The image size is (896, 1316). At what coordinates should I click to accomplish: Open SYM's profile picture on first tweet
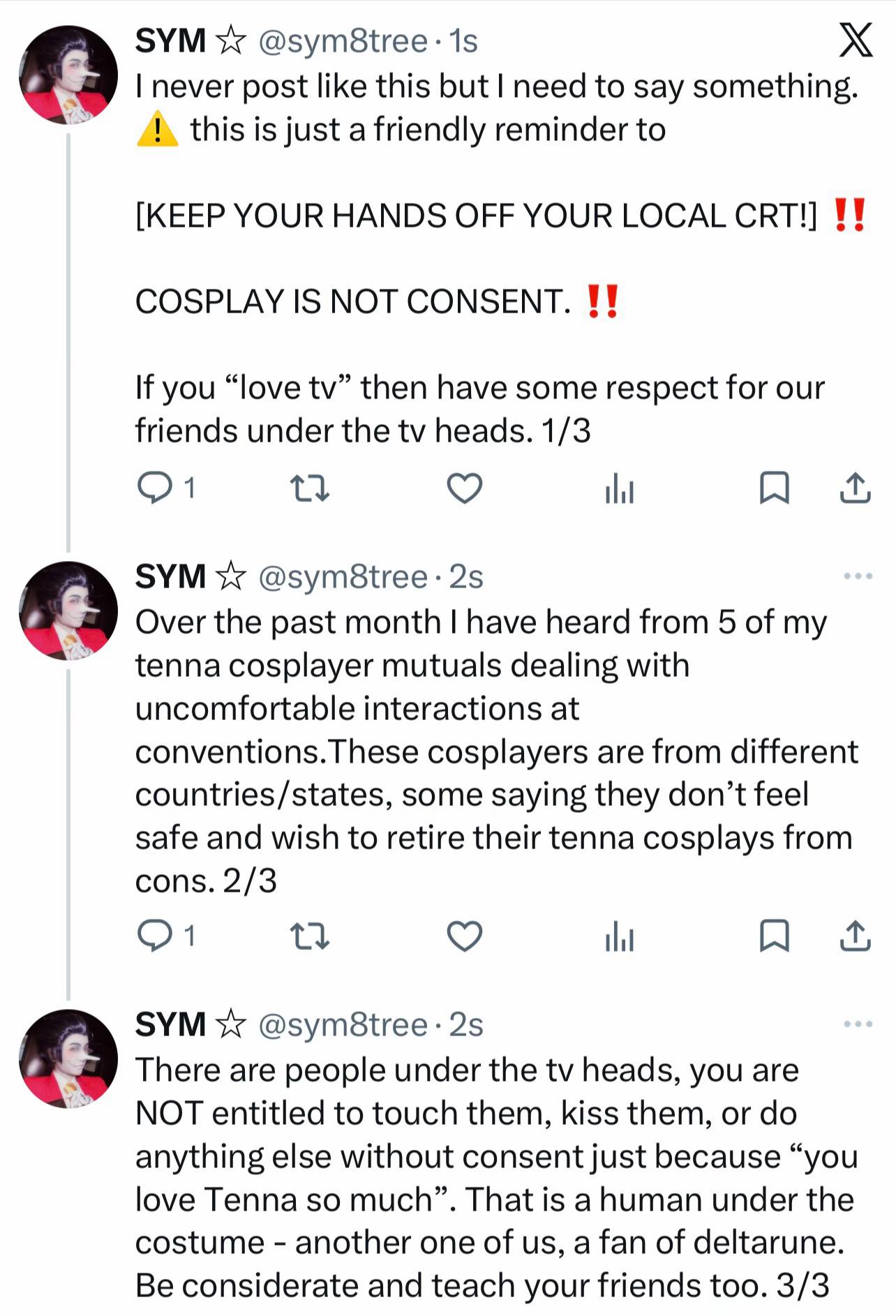coord(68,75)
